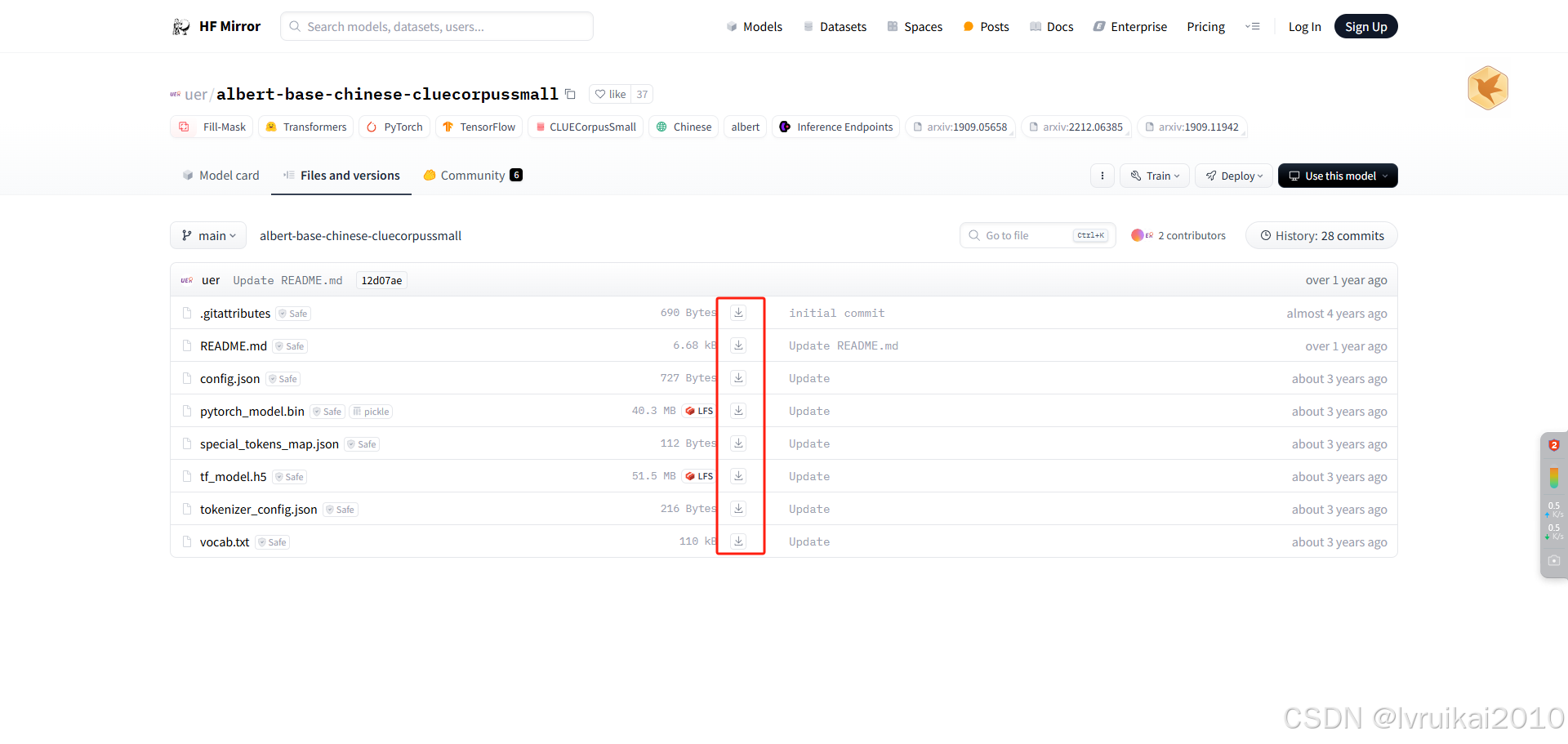
Task: Go to Datasets in top navigation
Action: [835, 27]
